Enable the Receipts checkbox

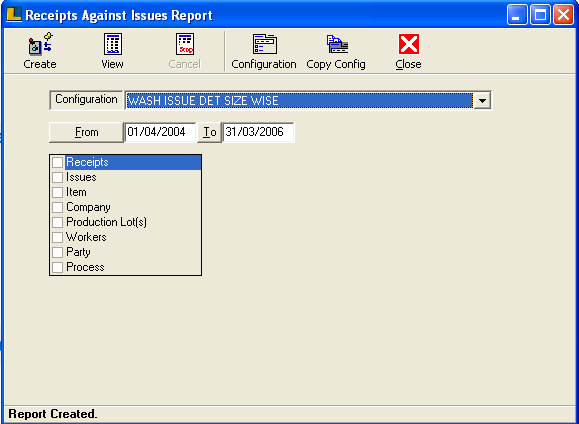pos(58,162)
